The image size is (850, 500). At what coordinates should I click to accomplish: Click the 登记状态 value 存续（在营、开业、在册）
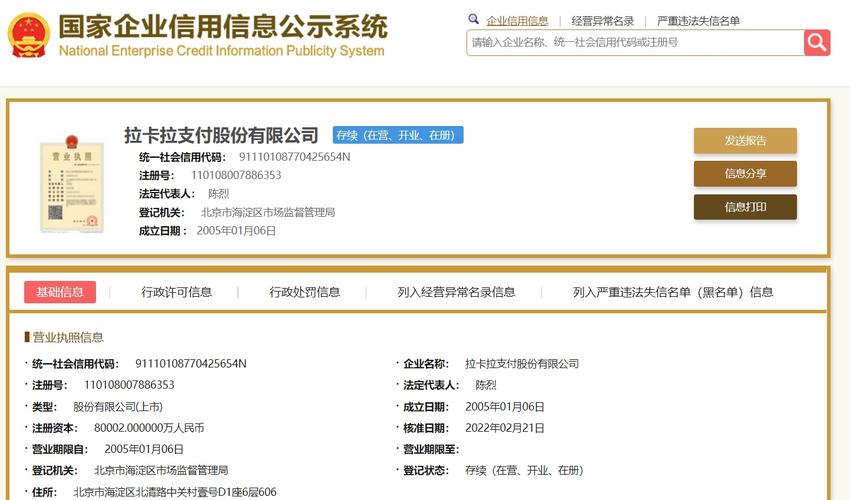coord(524,470)
